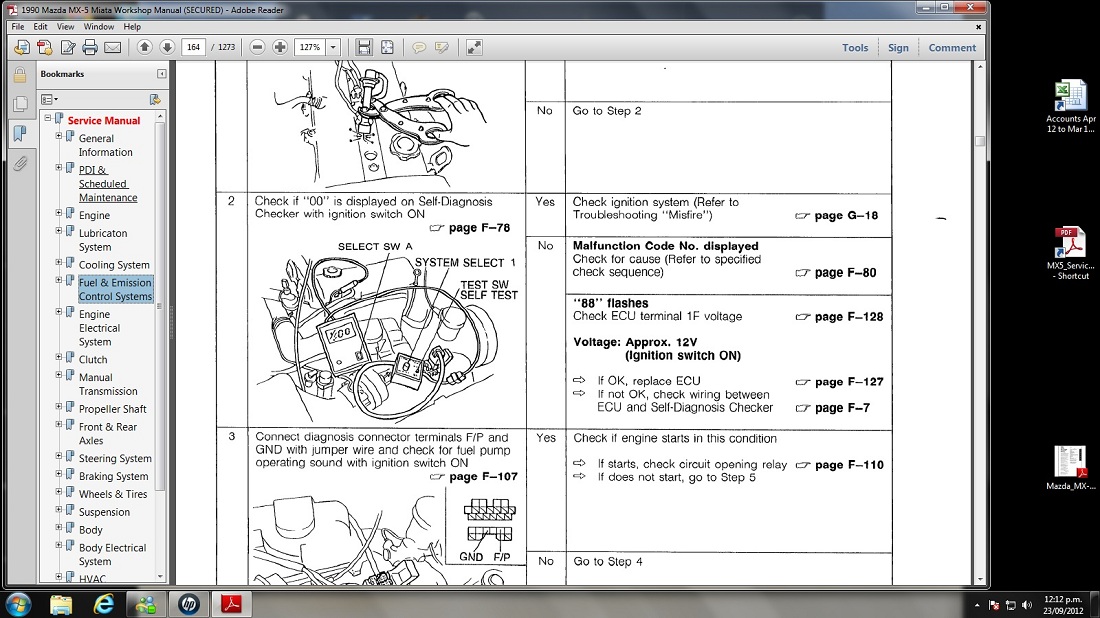This screenshot has width=1100, height=618.
Task: Click the page number field showing 164
Action: (x=194, y=47)
